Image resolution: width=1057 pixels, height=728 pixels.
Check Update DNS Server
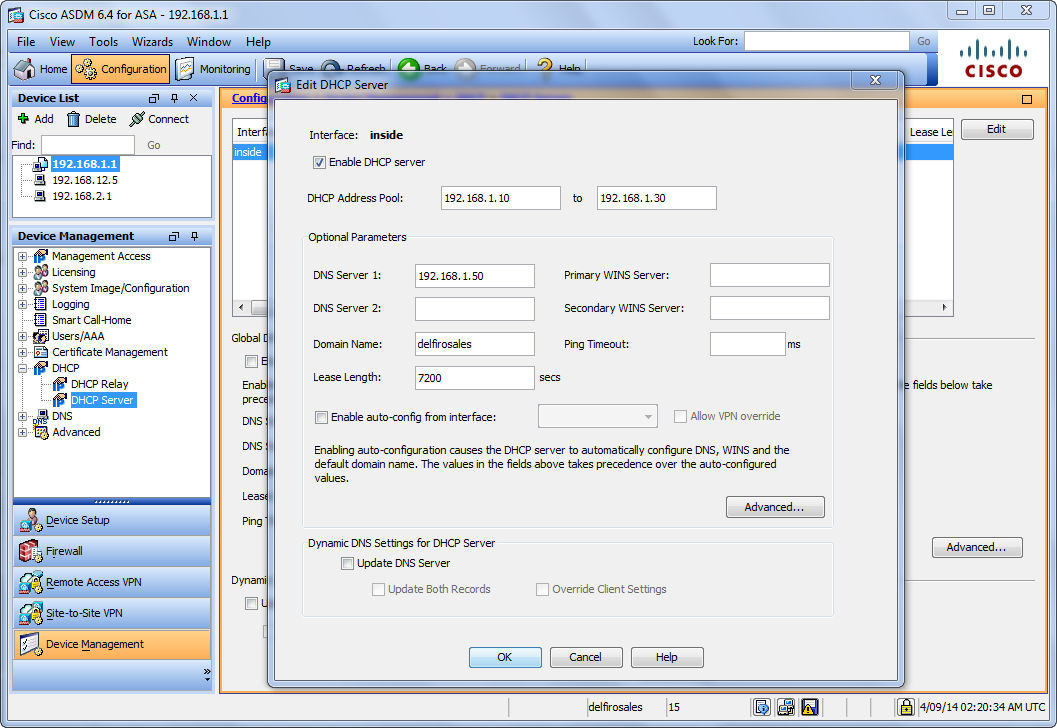pos(347,563)
